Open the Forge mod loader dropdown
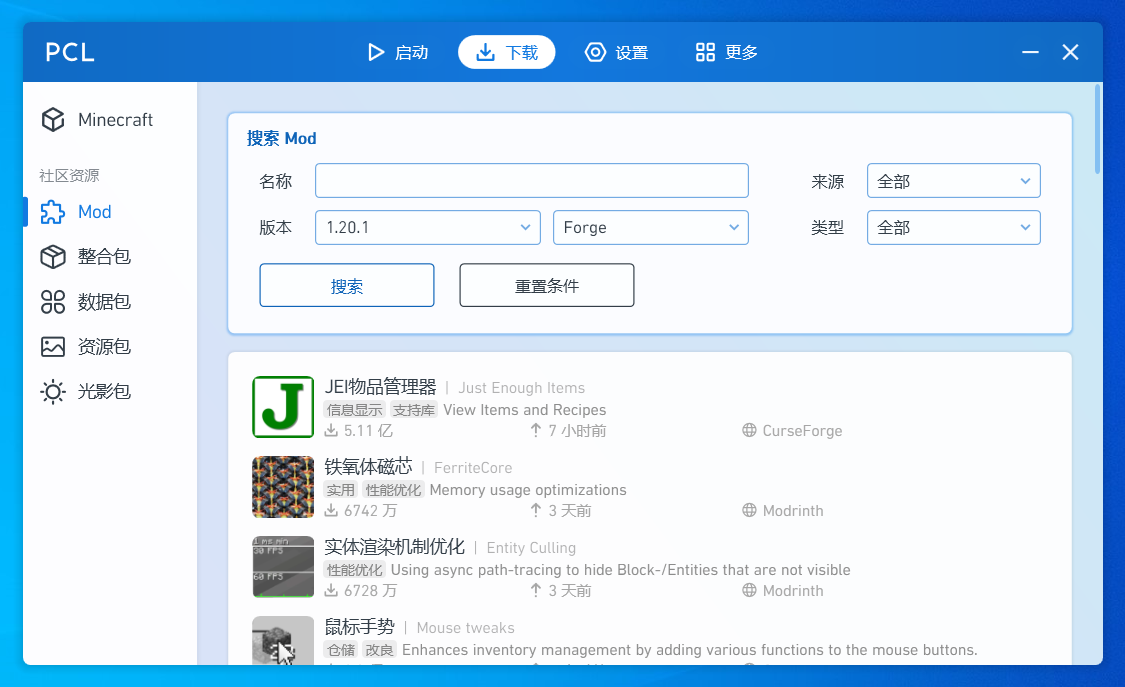The height and width of the screenshot is (687, 1125). click(650, 228)
